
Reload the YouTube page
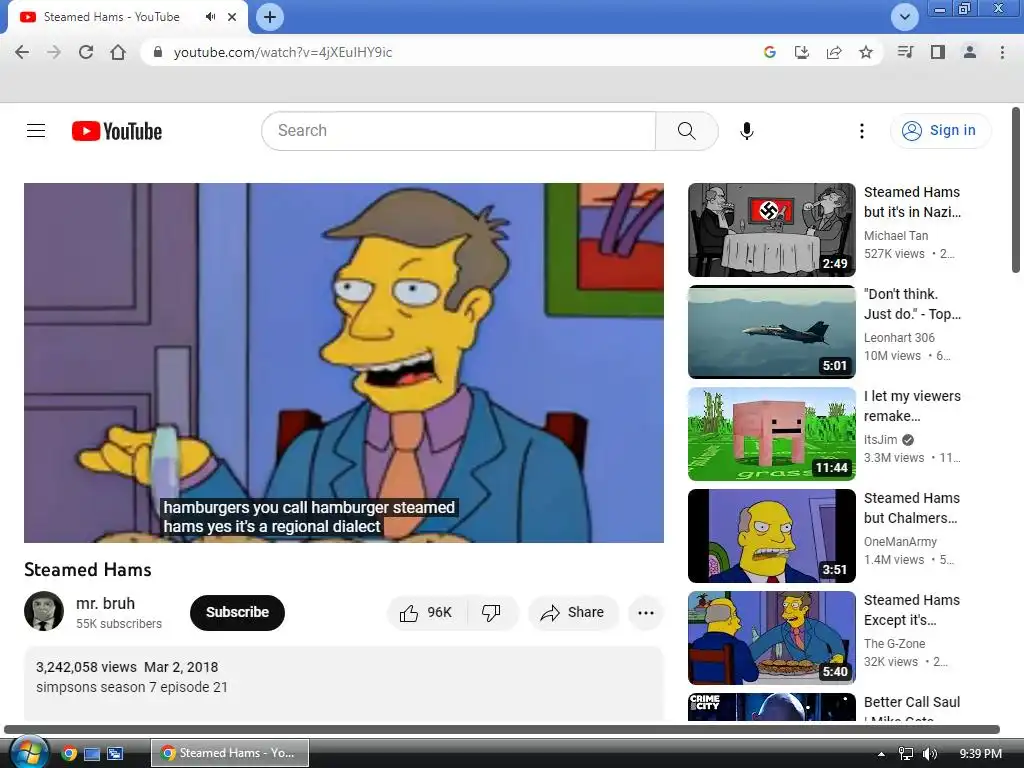[86, 52]
